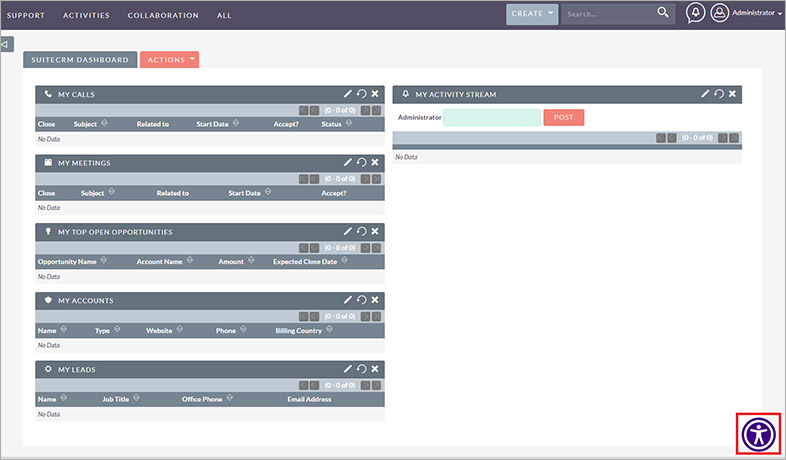
Task: Select the SuiteCRM Dashboard tab
Action: [x=80, y=59]
